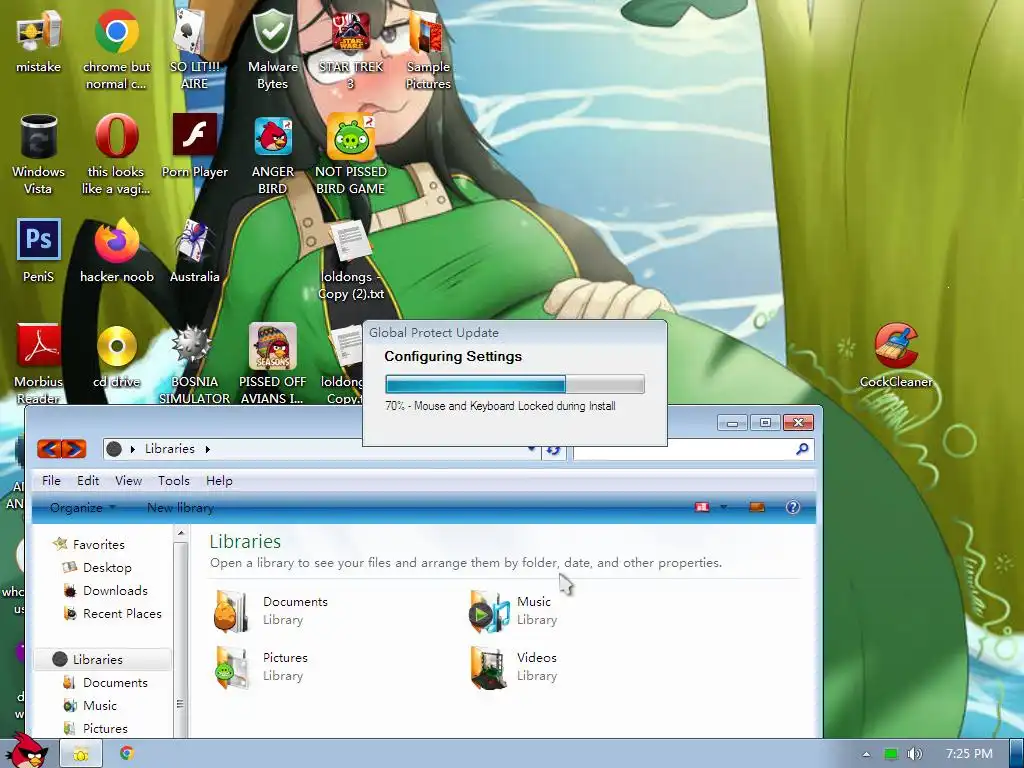Open the Music library in main pane
Image resolution: width=1024 pixels, height=768 pixels.
coord(513,611)
